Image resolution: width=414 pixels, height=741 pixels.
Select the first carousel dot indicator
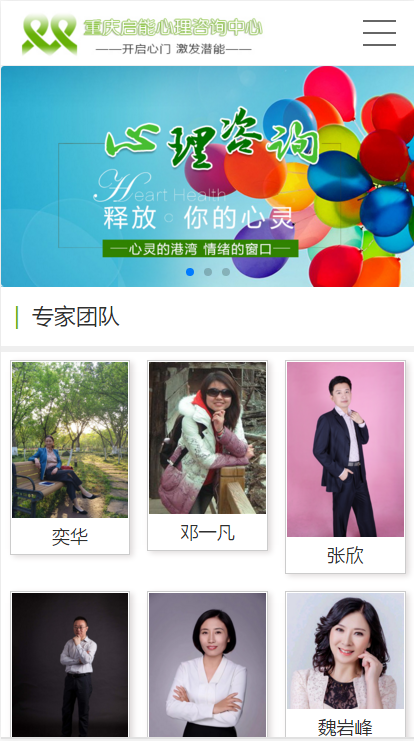coord(190,272)
